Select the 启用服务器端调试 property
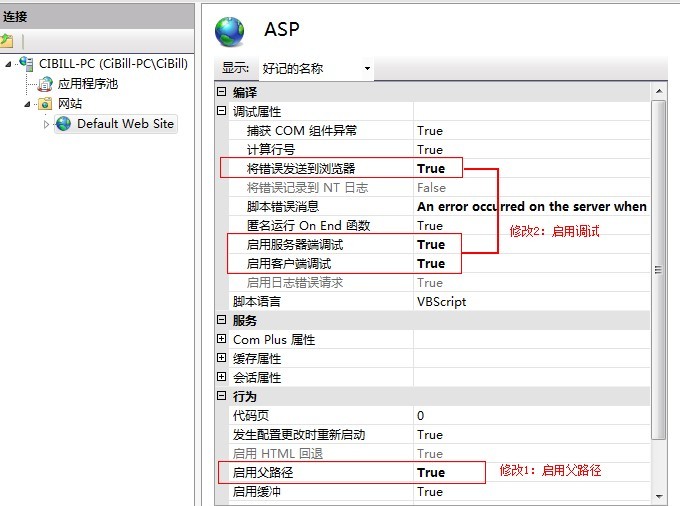Viewport: 680px width, 506px height. (x=298, y=245)
